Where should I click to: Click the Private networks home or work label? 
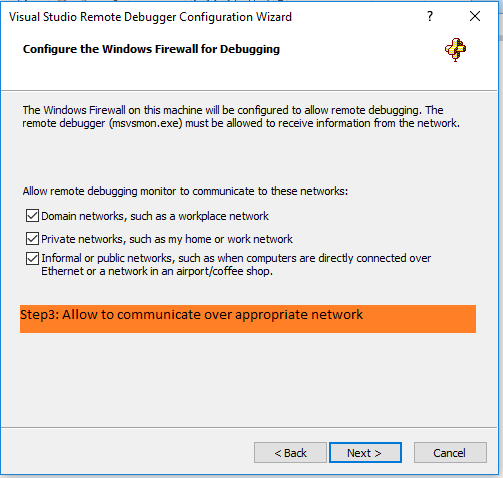coord(167,239)
